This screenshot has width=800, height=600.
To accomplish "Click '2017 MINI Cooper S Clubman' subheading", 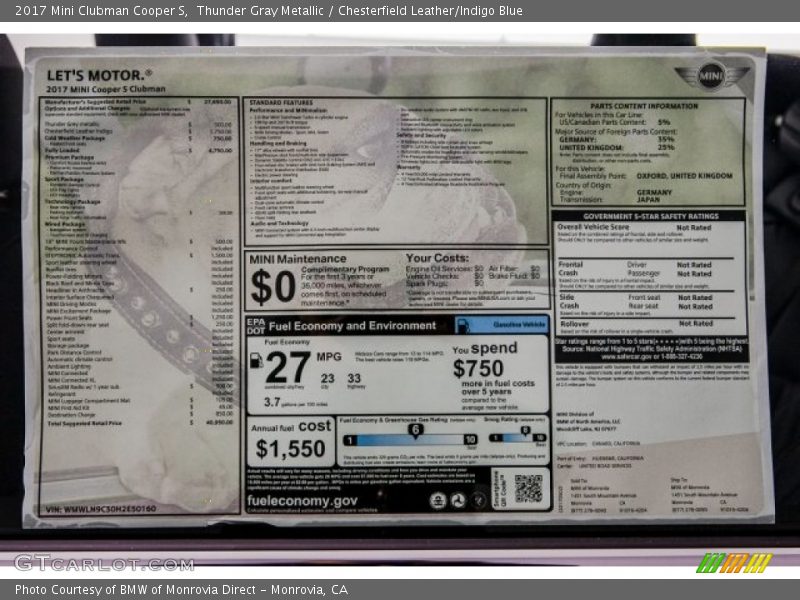I will pos(106,89).
